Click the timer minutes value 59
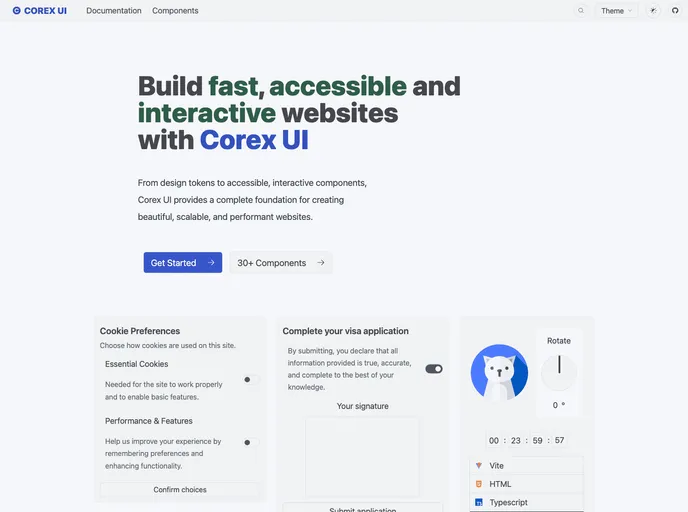Image resolution: width=688 pixels, height=512 pixels. click(x=538, y=440)
